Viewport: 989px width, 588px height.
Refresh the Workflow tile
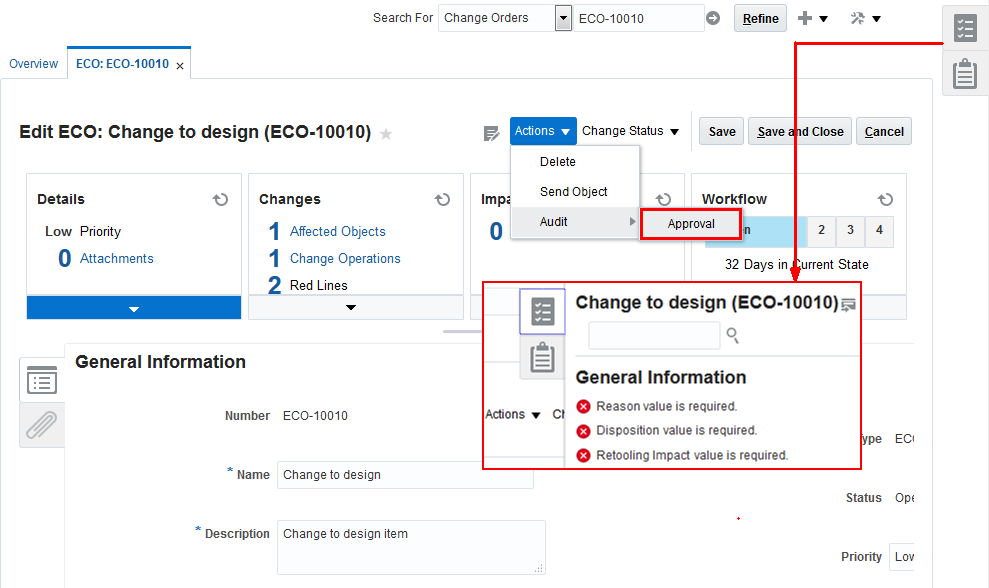[885, 199]
